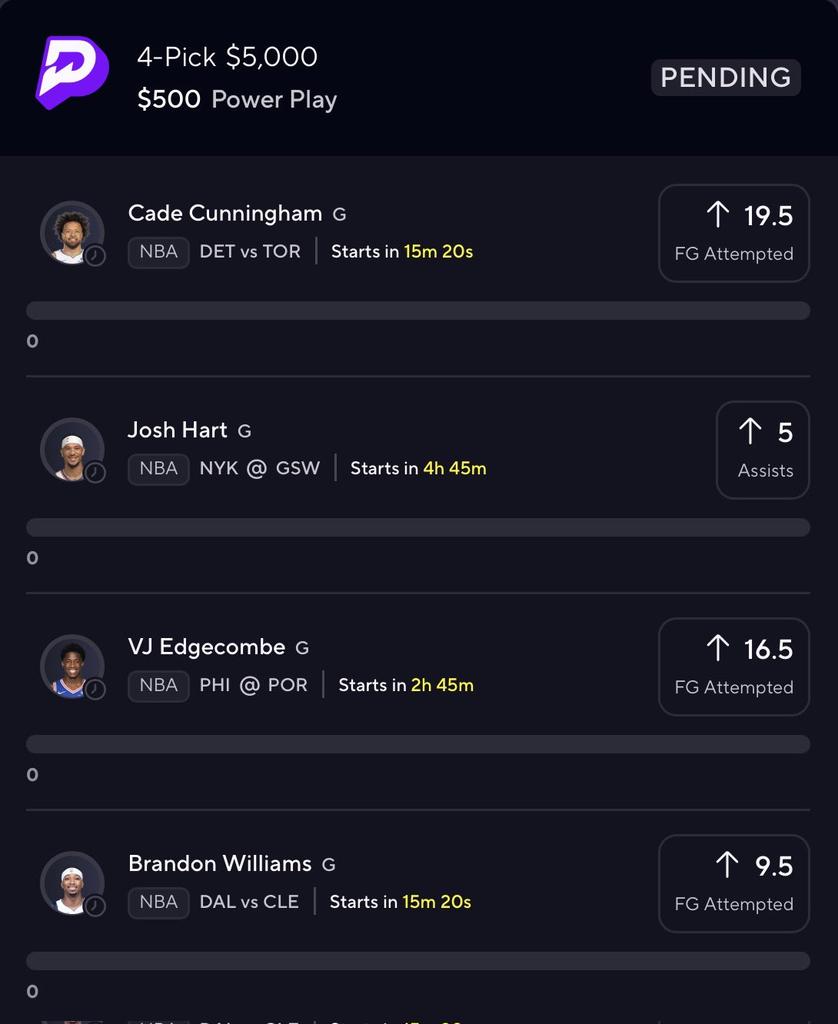Tap the clock icon on Brandon Williams' avatar
The image size is (838, 1024).
[95, 906]
